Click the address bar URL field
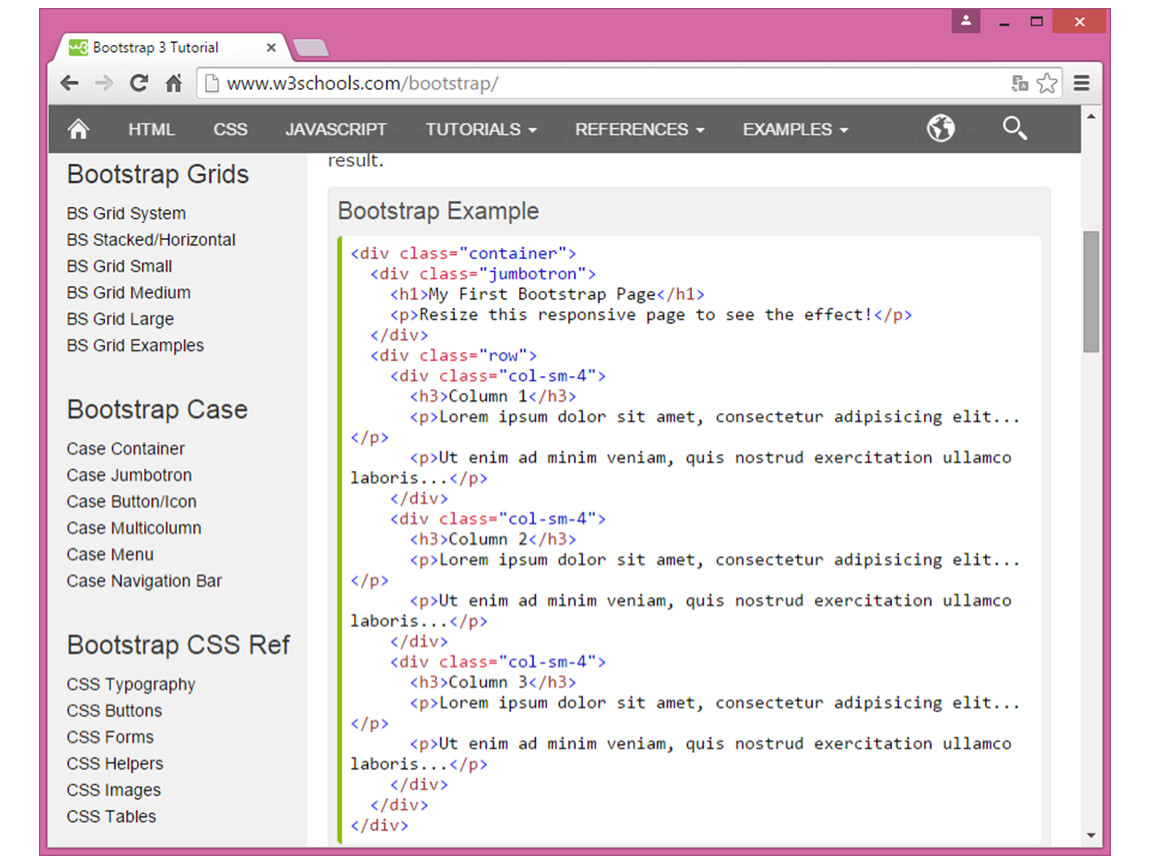1150x864 pixels. point(600,84)
